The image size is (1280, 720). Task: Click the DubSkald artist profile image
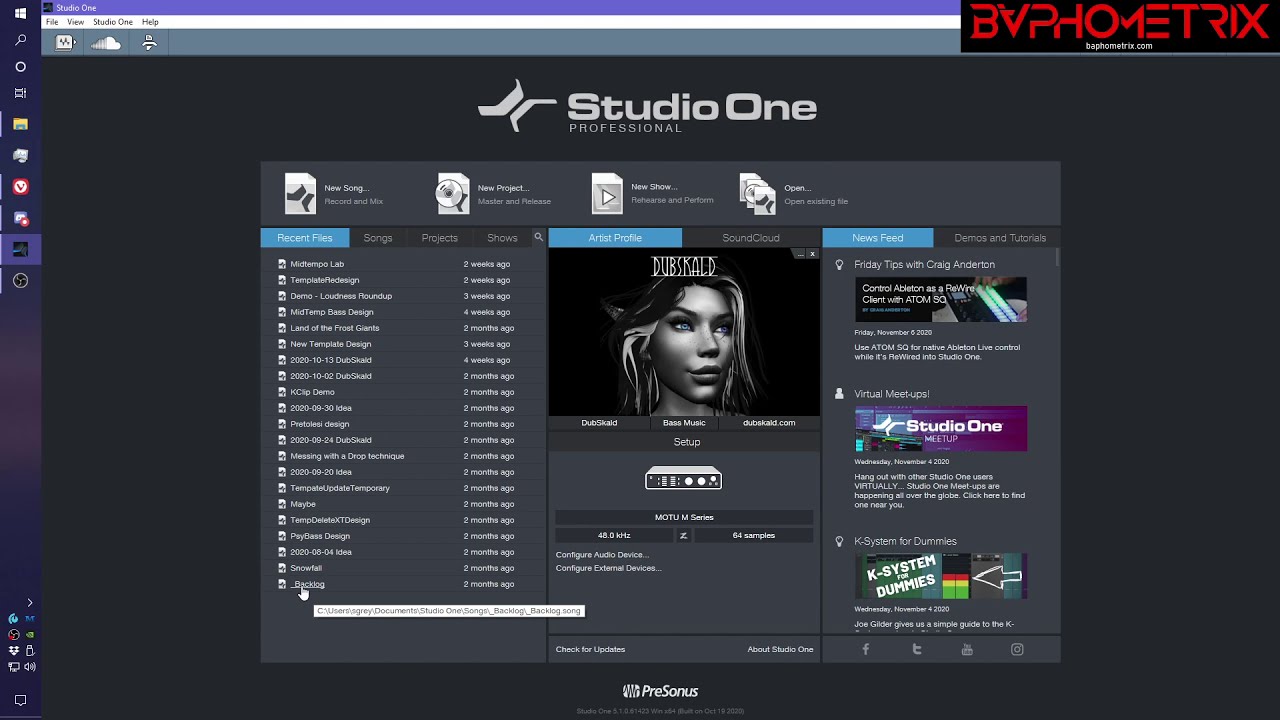[684, 331]
